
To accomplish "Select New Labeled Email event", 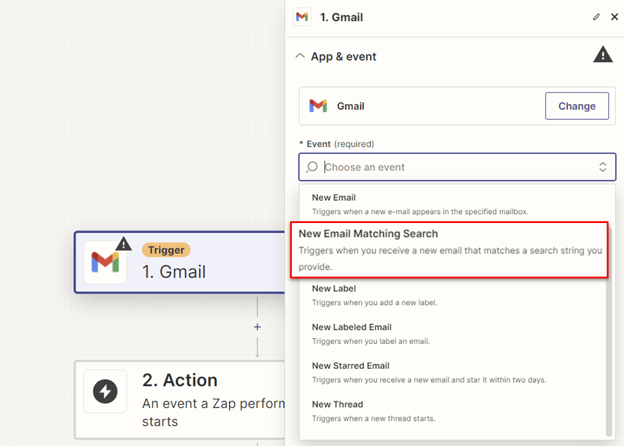I will tap(351, 327).
